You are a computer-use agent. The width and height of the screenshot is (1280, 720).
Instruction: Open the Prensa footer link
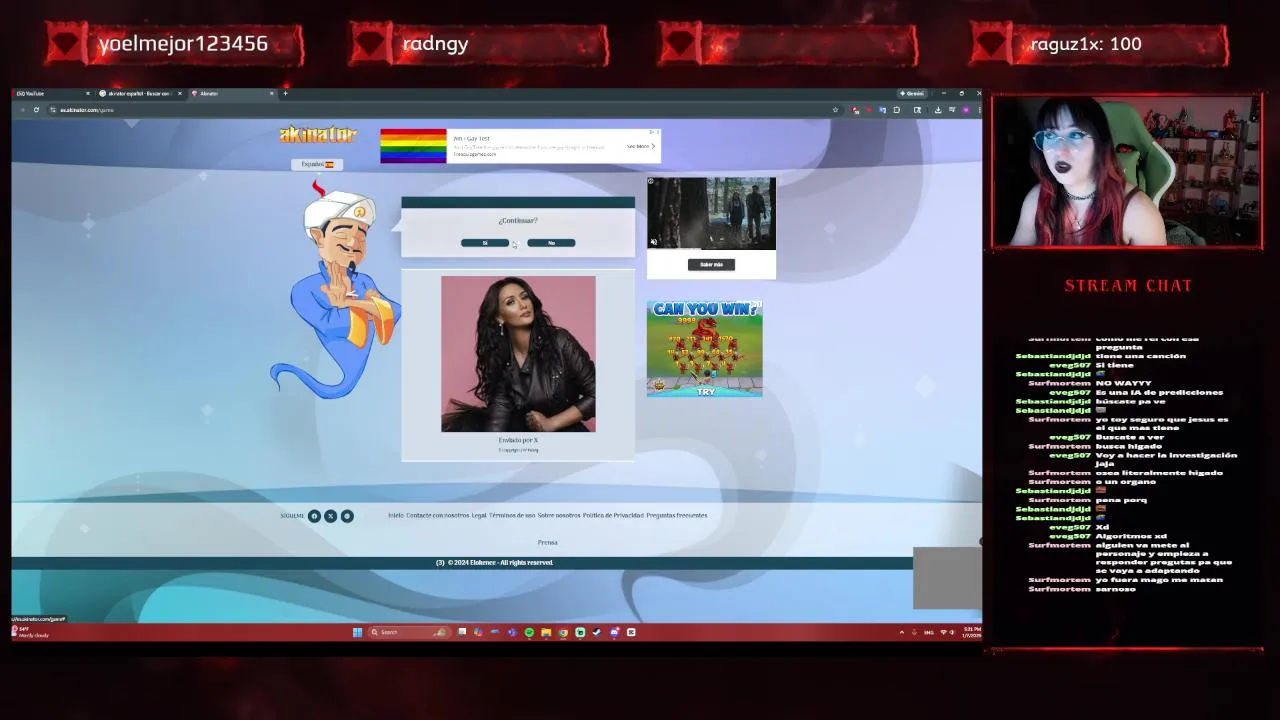tap(547, 543)
